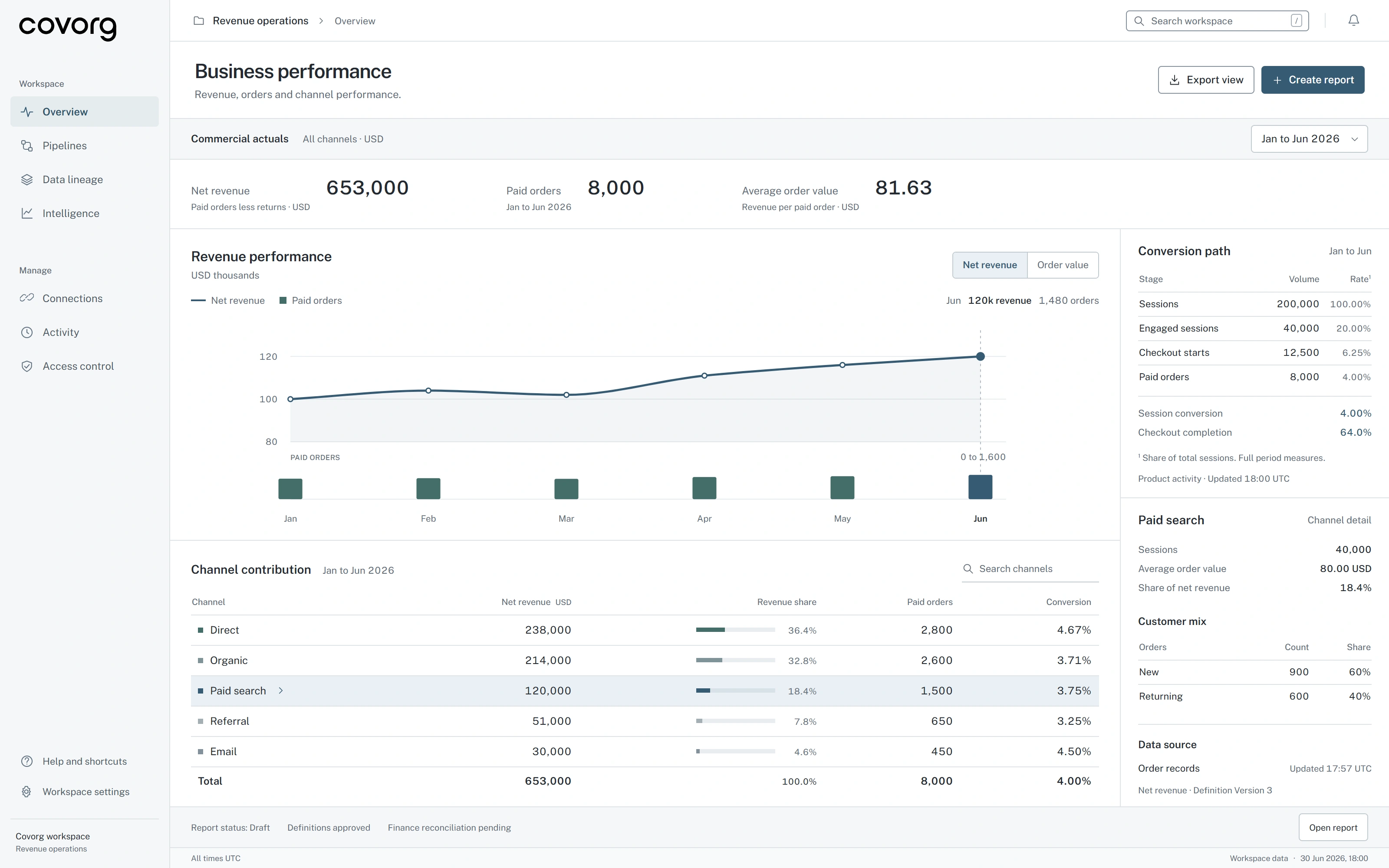Click the magnifier icon in Search workspace

pyautogui.click(x=1139, y=21)
